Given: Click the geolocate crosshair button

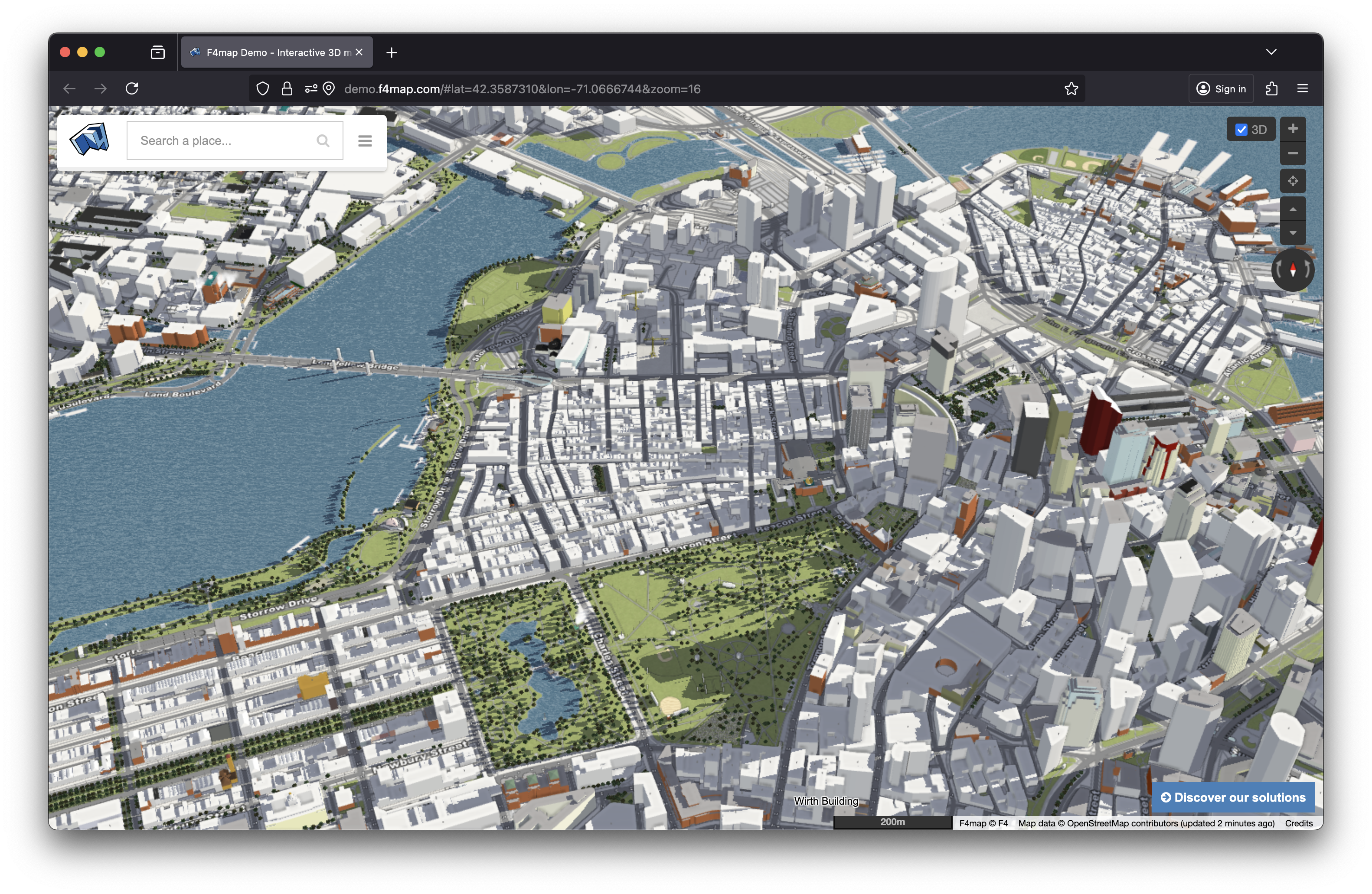Looking at the screenshot, I should [x=1293, y=181].
